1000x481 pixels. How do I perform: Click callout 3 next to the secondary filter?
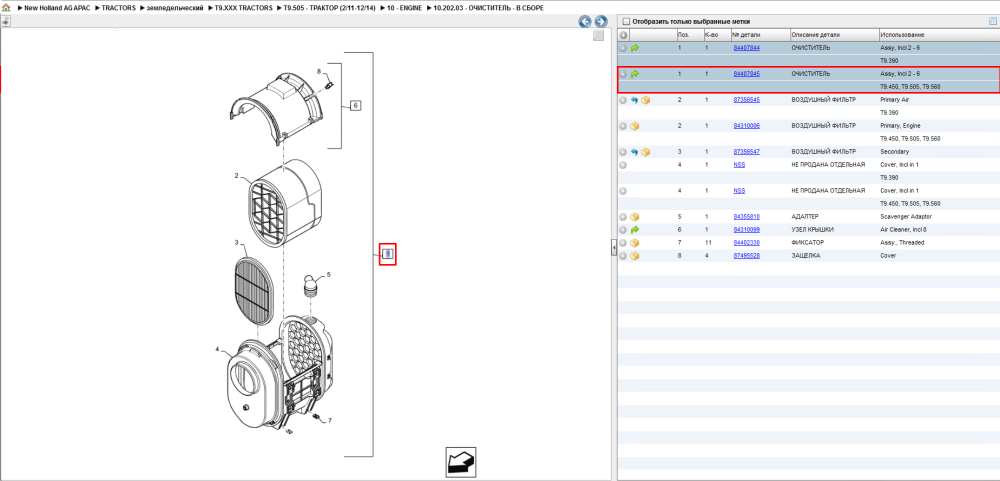pos(236,243)
